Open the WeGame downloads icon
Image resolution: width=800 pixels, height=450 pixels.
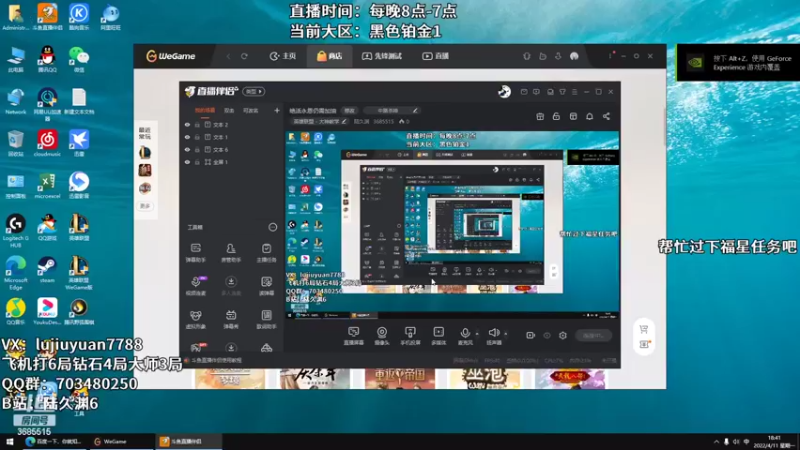[558, 56]
